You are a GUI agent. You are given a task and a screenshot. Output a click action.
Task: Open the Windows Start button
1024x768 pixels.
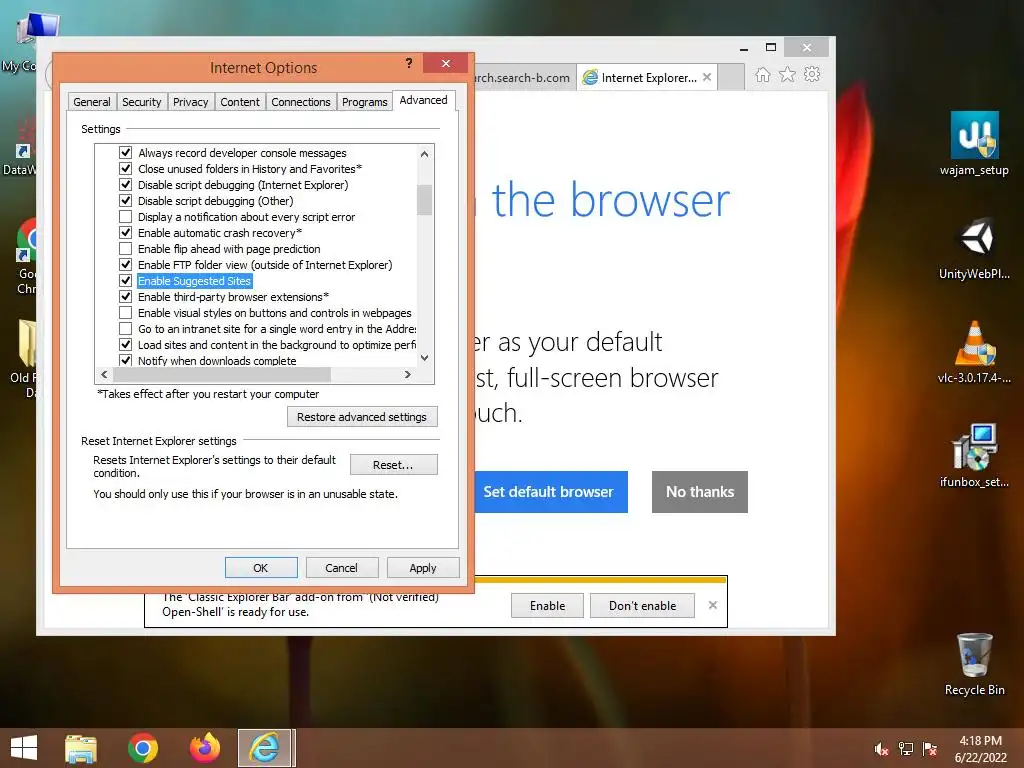pyautogui.click(x=24, y=748)
